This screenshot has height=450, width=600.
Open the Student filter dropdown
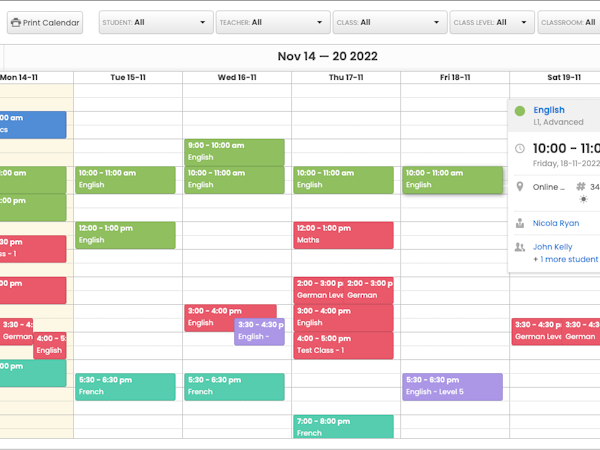tap(156, 22)
